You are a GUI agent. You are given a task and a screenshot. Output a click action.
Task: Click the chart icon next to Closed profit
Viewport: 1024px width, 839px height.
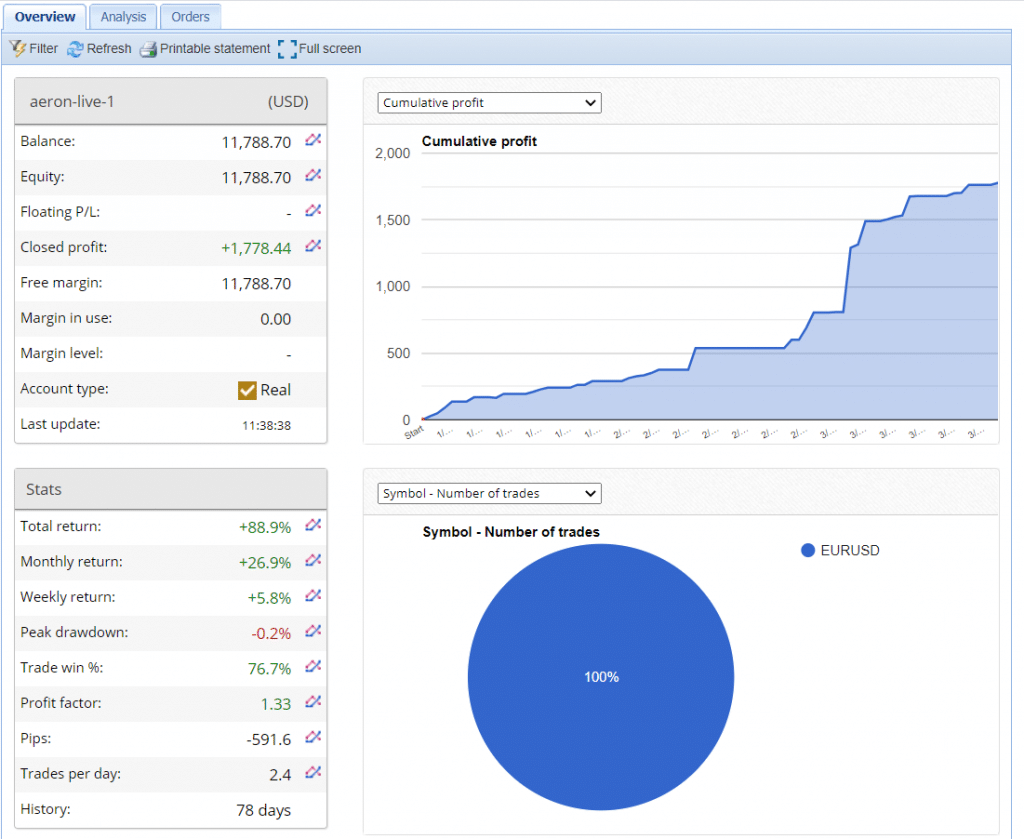[x=313, y=246]
